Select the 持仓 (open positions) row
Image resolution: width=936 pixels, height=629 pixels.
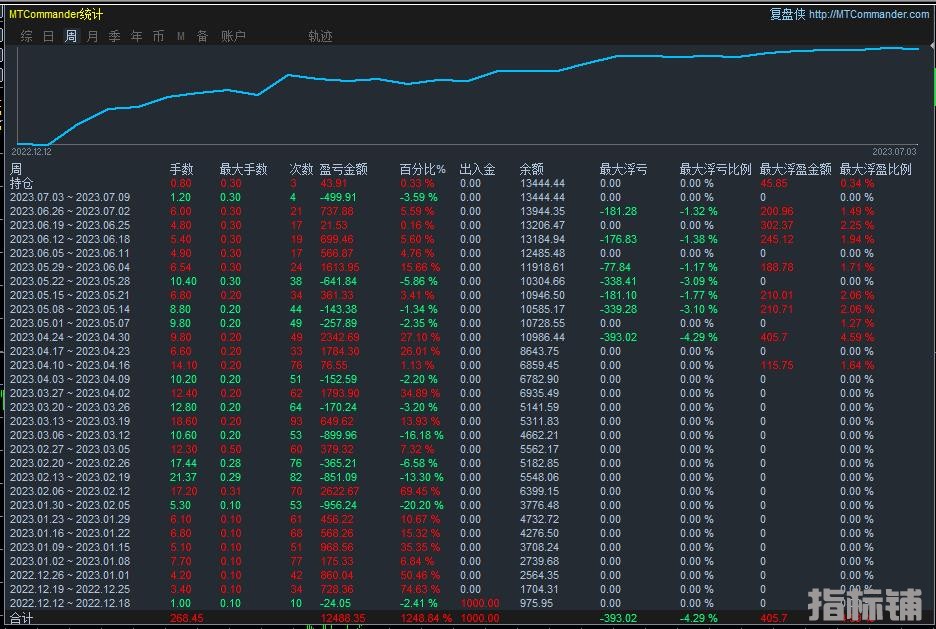pyautogui.click(x=21, y=183)
